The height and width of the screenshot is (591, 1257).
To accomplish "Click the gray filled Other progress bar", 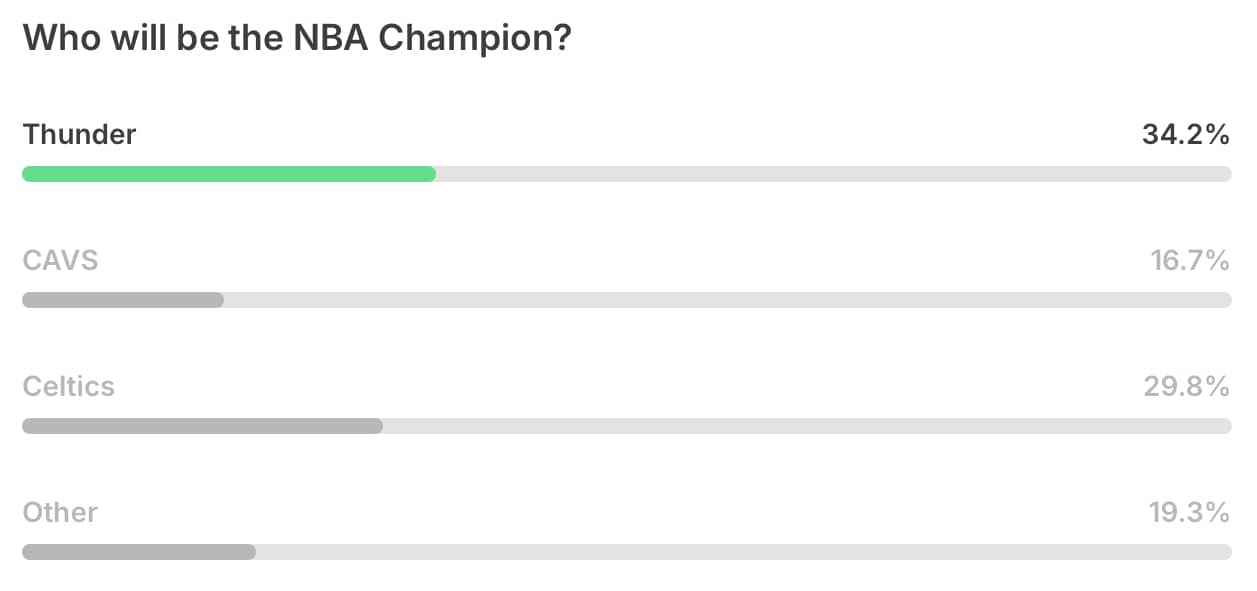I will point(139,552).
